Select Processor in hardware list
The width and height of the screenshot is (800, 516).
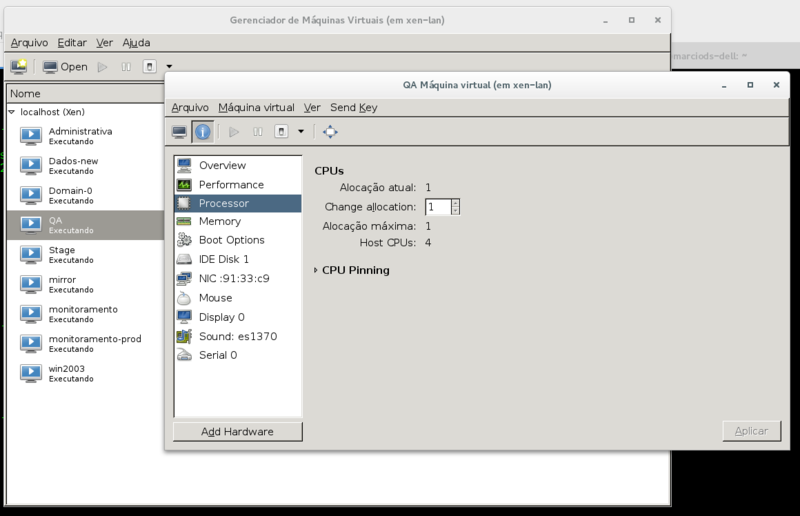(238, 203)
